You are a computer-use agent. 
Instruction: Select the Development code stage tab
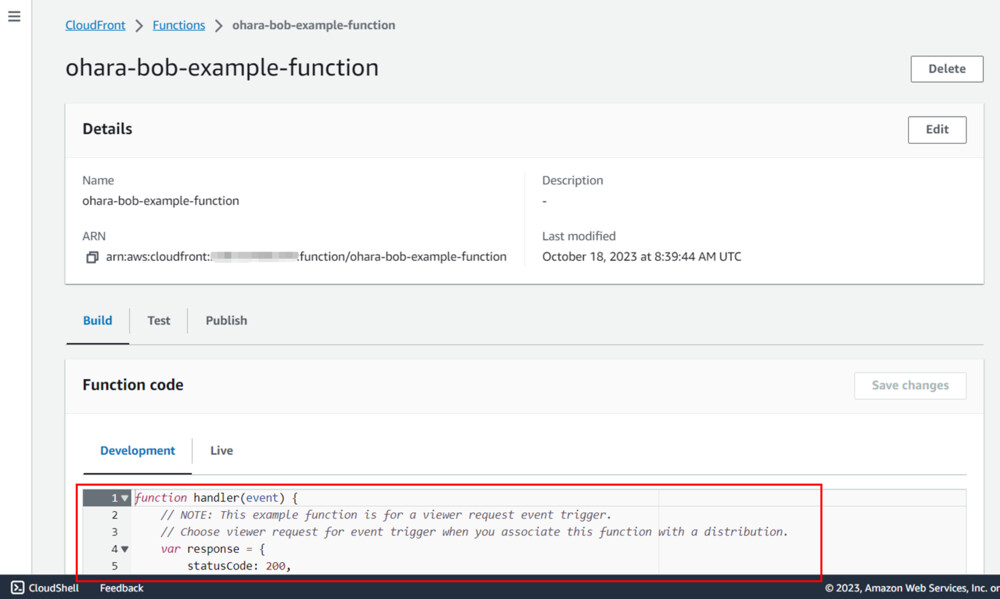[138, 451]
